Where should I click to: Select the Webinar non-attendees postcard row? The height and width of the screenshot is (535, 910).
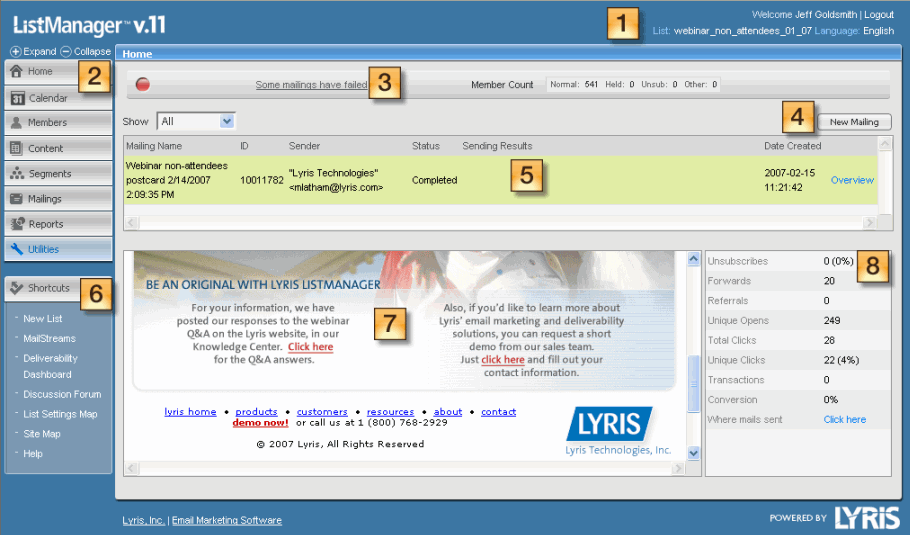point(500,180)
